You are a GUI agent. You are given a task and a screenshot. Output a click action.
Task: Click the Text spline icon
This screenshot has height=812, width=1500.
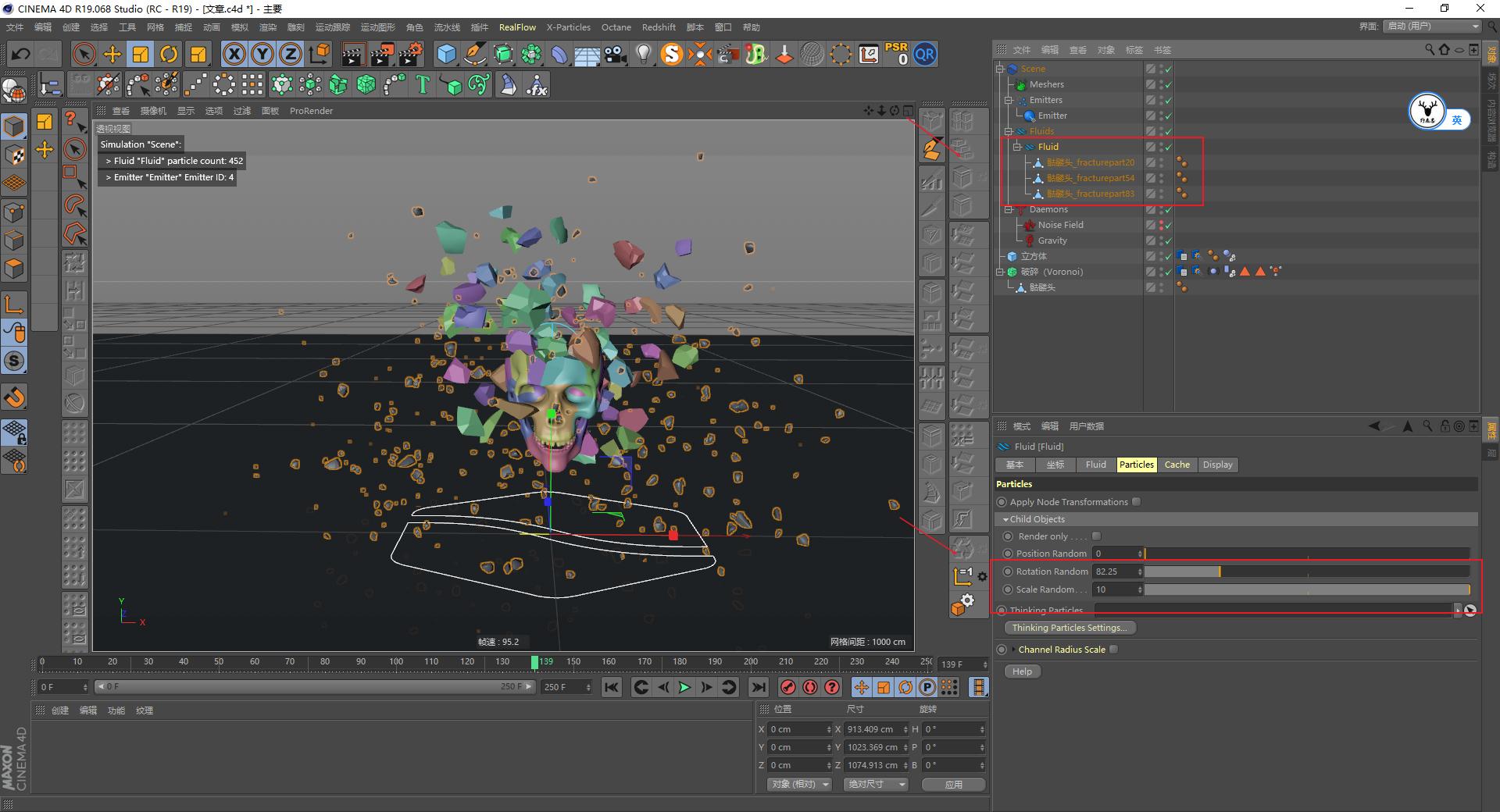coord(423,84)
